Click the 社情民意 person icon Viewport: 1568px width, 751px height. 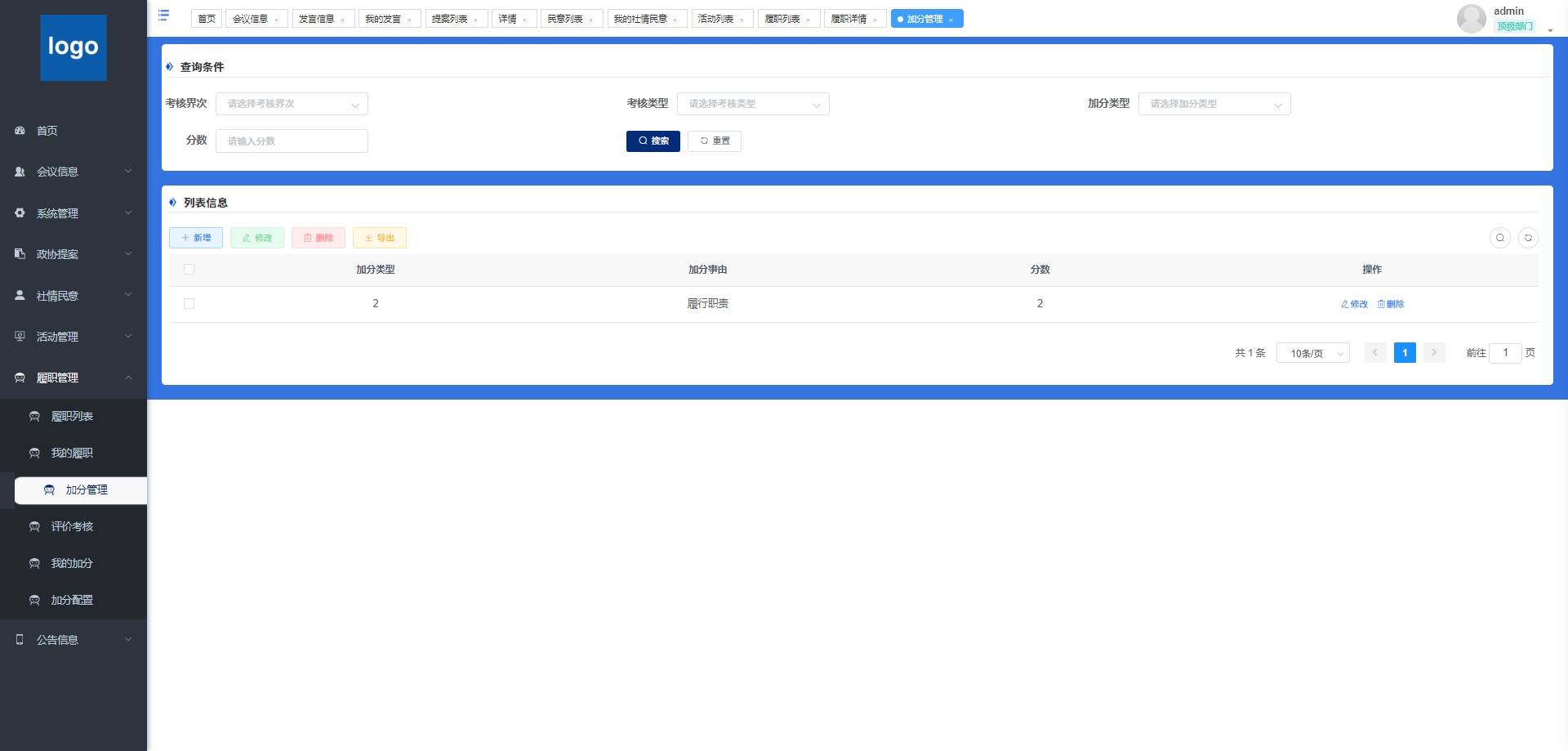coord(20,295)
